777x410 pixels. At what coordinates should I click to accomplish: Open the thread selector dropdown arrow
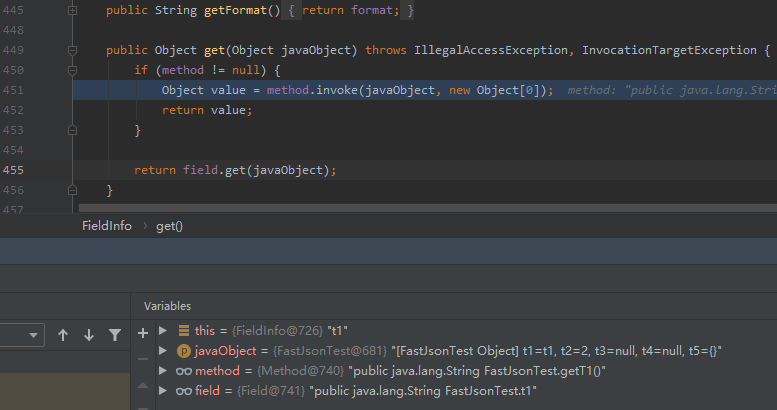[x=33, y=335]
